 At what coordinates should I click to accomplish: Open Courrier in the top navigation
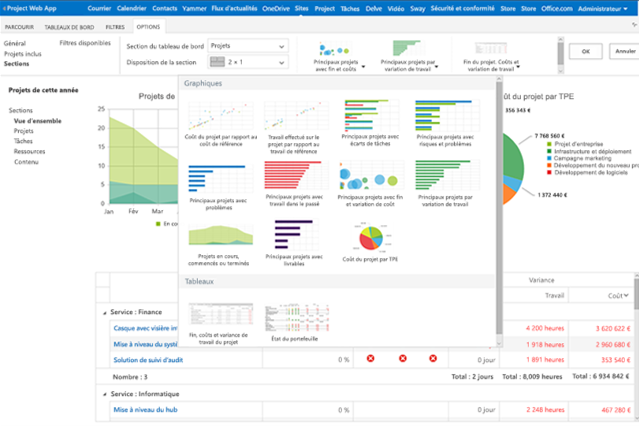(99, 8)
